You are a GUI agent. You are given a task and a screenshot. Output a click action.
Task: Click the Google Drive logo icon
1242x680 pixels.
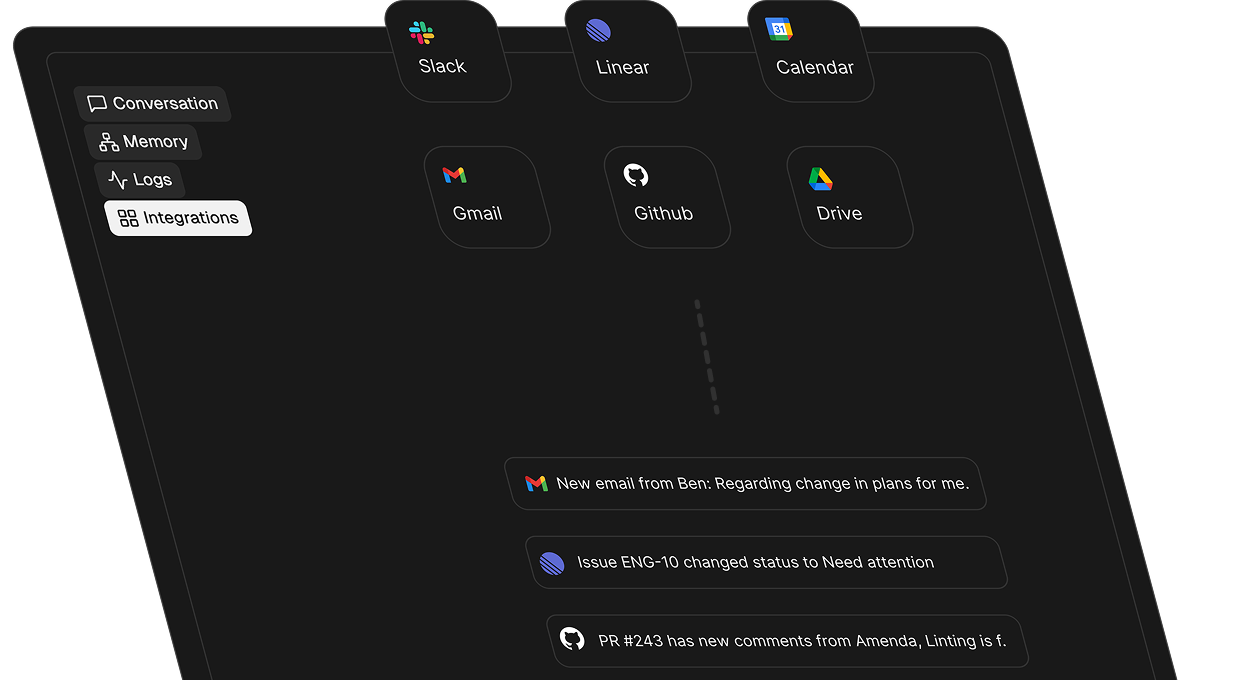821,179
